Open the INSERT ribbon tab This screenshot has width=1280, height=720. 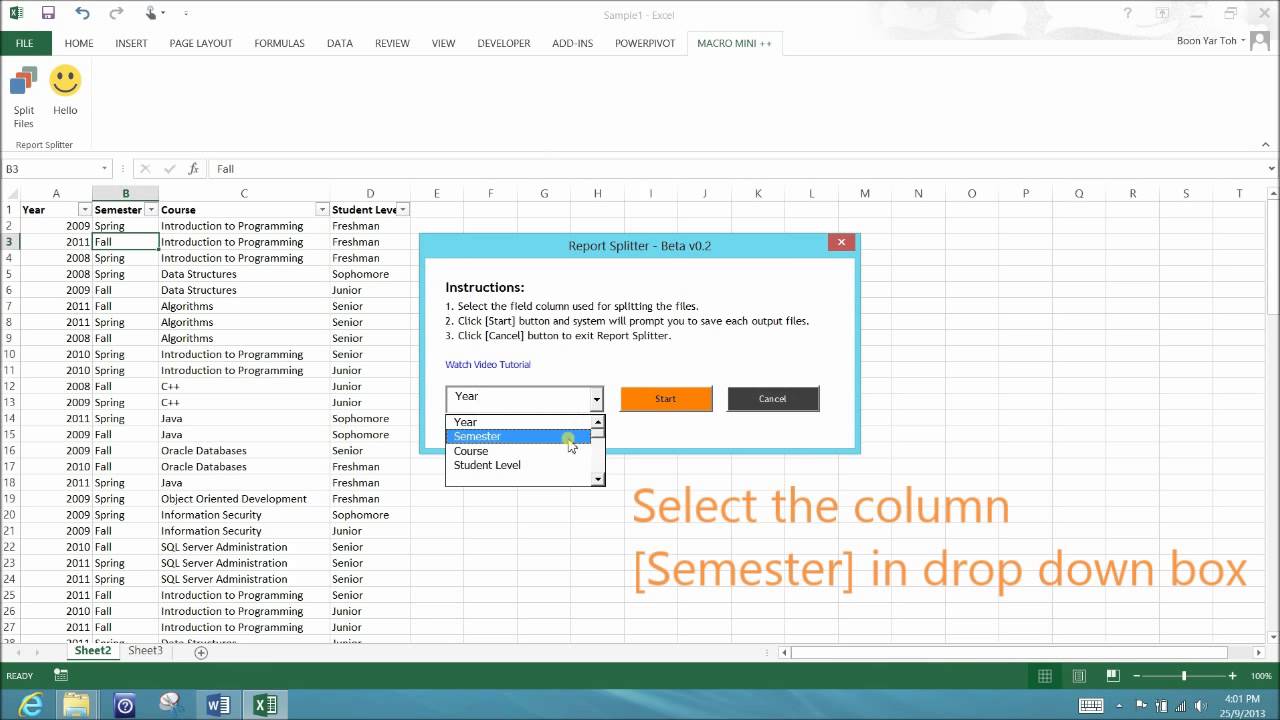click(x=131, y=43)
